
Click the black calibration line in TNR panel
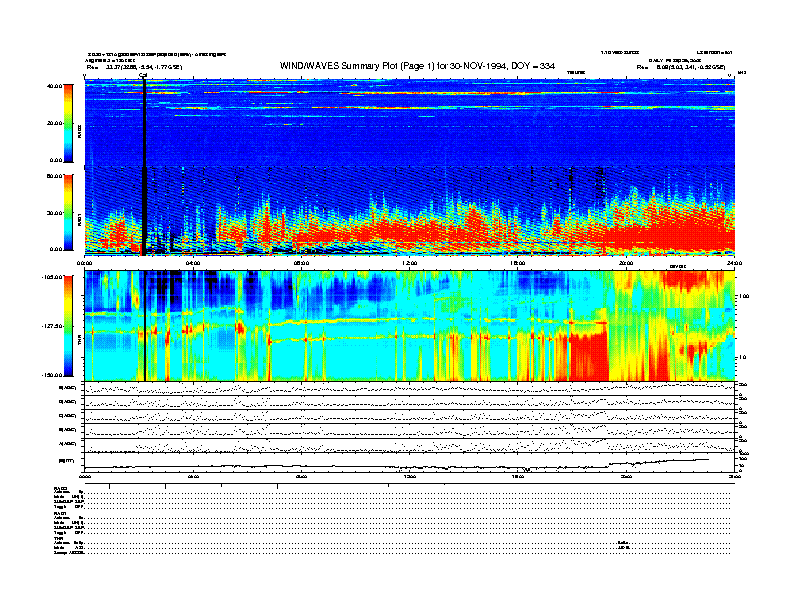pos(145,326)
